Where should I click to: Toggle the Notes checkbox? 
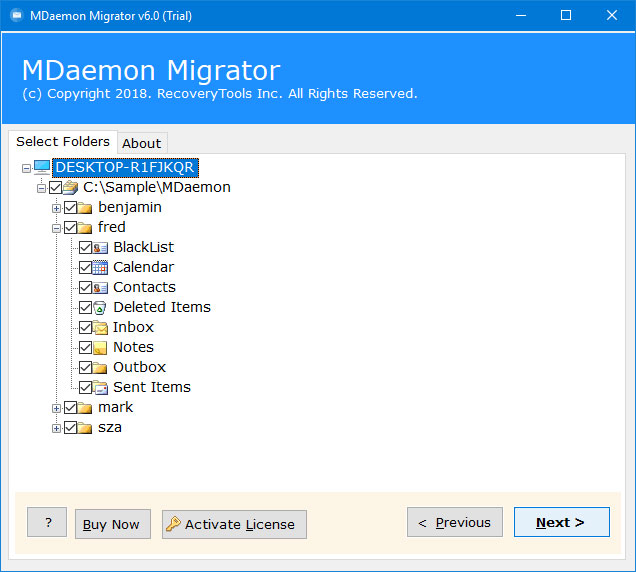[86, 348]
